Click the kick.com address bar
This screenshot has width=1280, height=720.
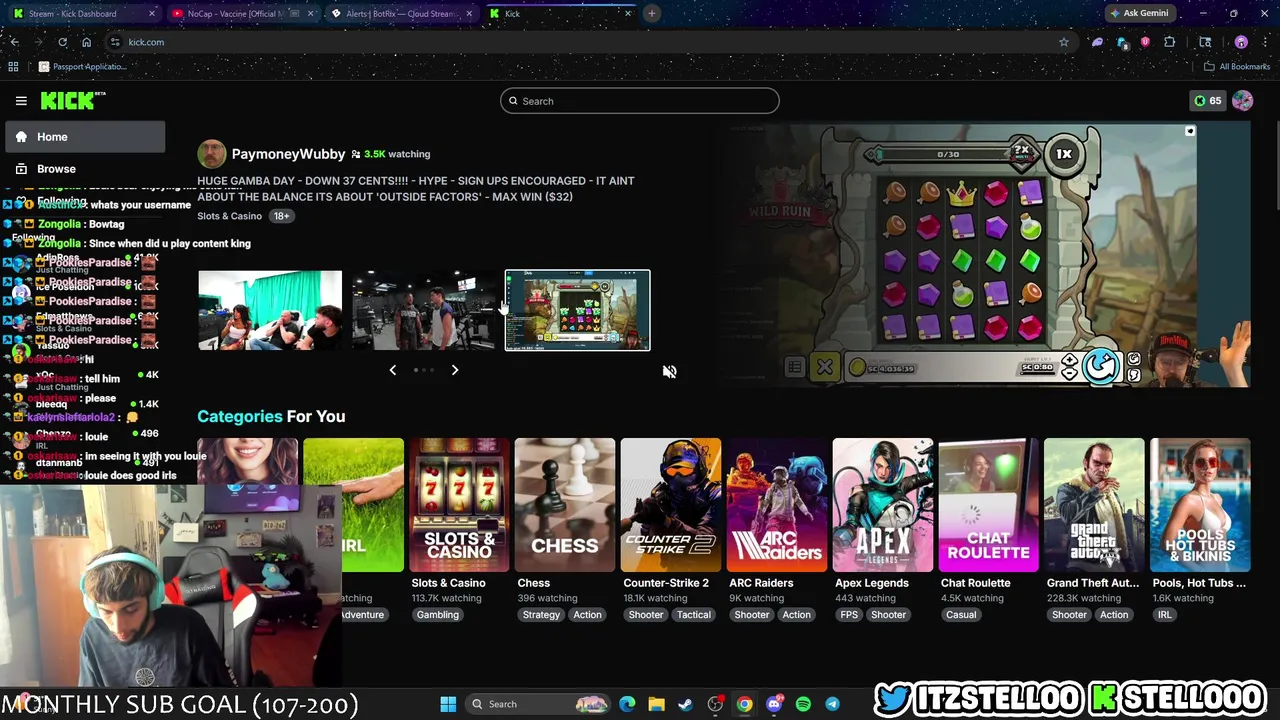point(590,42)
